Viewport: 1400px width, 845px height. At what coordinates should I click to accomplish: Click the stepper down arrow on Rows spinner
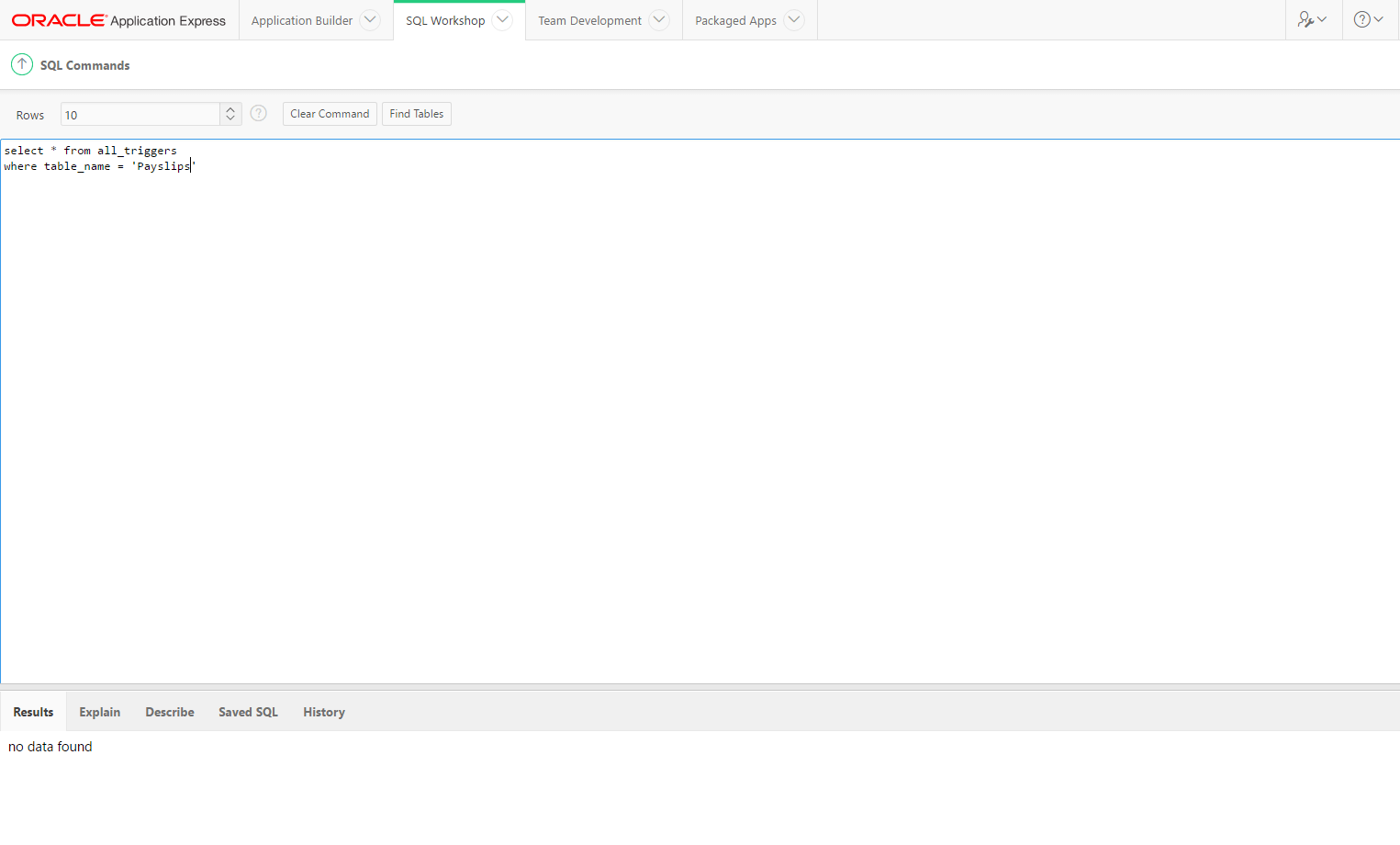[230, 118]
